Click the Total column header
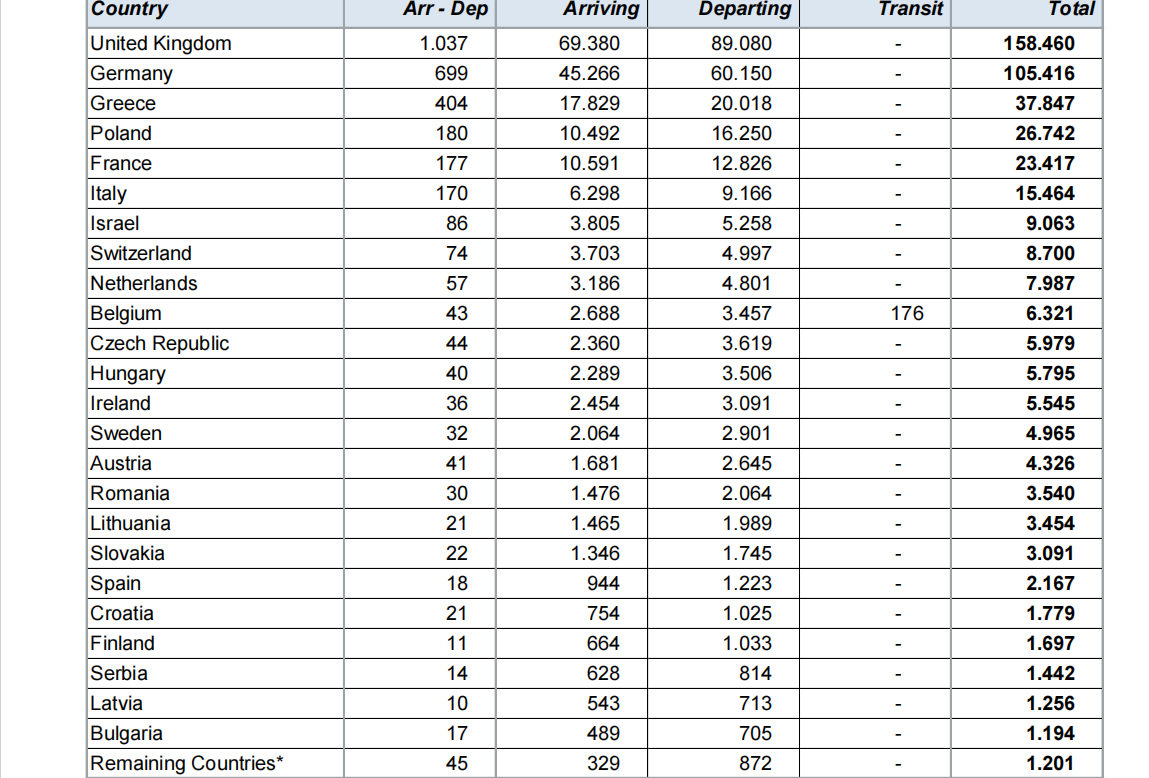Screen dimensions: 1149x778 point(1071,10)
